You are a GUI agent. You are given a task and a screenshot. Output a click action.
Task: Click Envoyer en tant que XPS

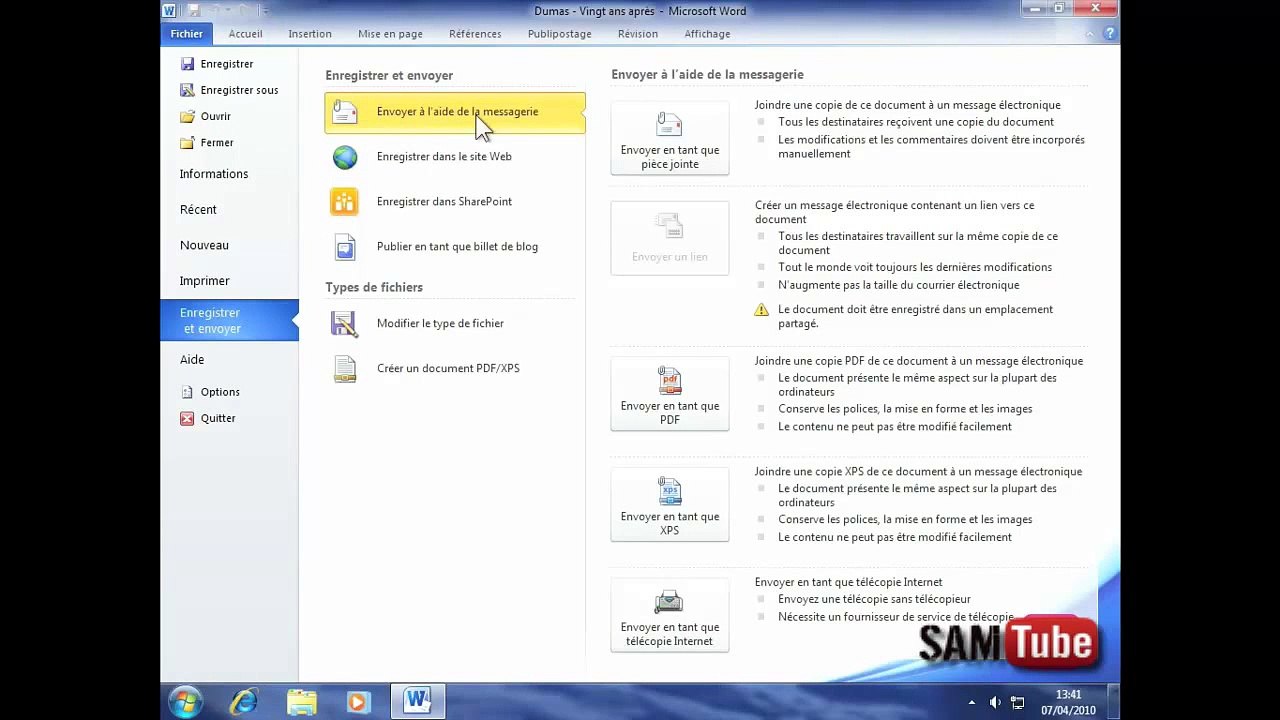670,505
